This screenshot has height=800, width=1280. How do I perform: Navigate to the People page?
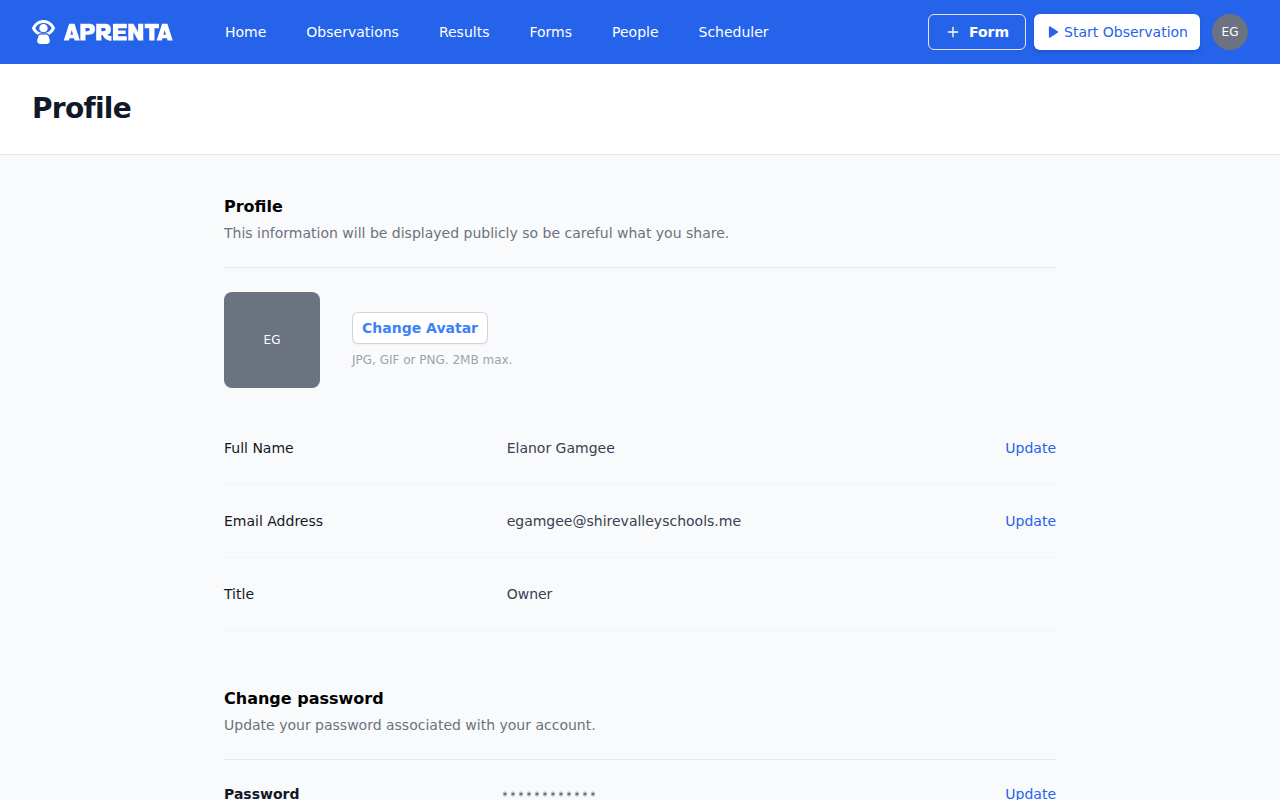634,32
